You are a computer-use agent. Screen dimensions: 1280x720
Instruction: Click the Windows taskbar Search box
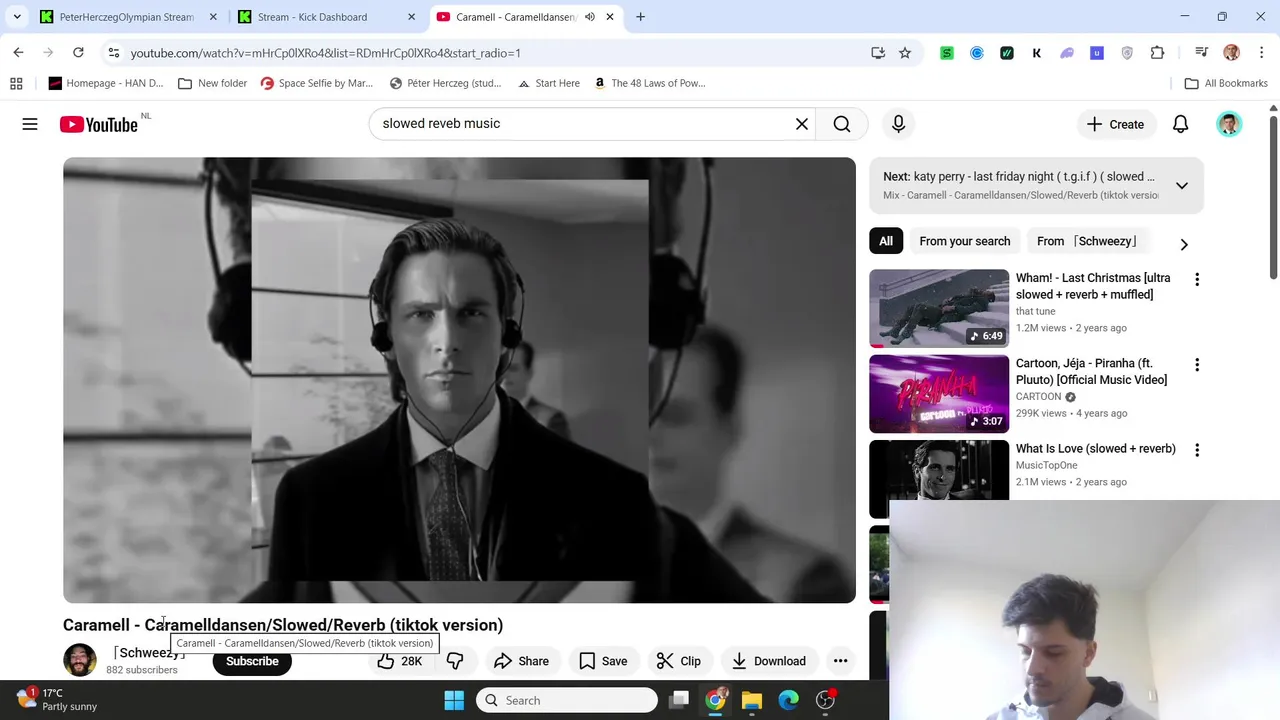(567, 700)
